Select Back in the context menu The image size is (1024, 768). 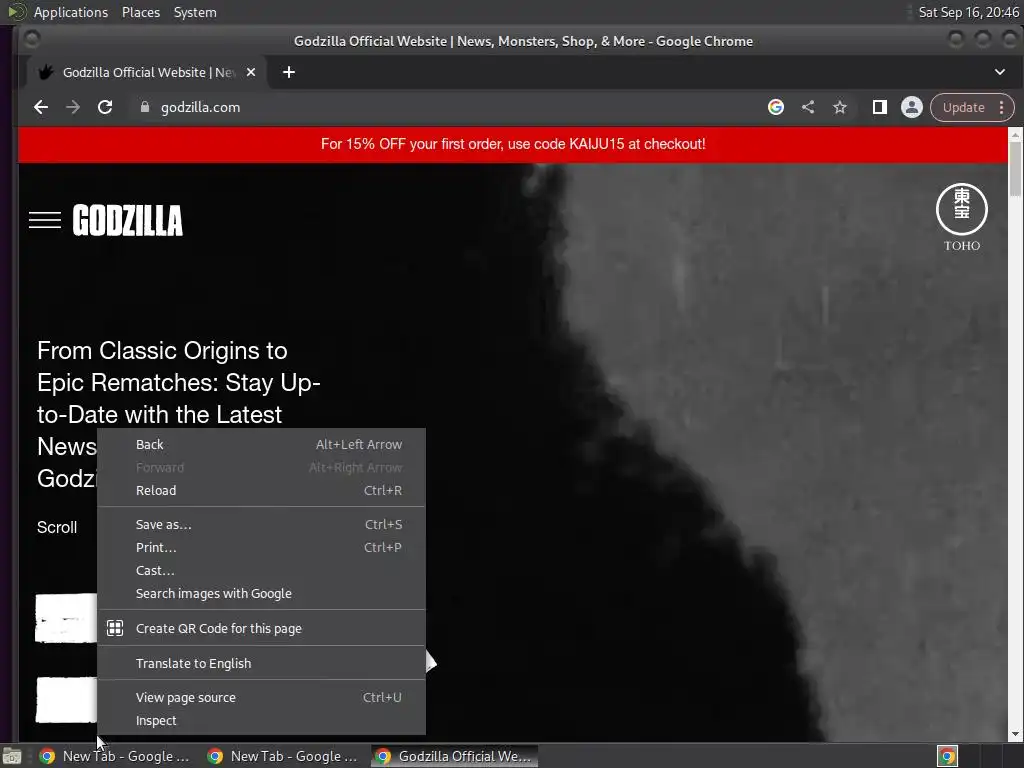(261, 445)
